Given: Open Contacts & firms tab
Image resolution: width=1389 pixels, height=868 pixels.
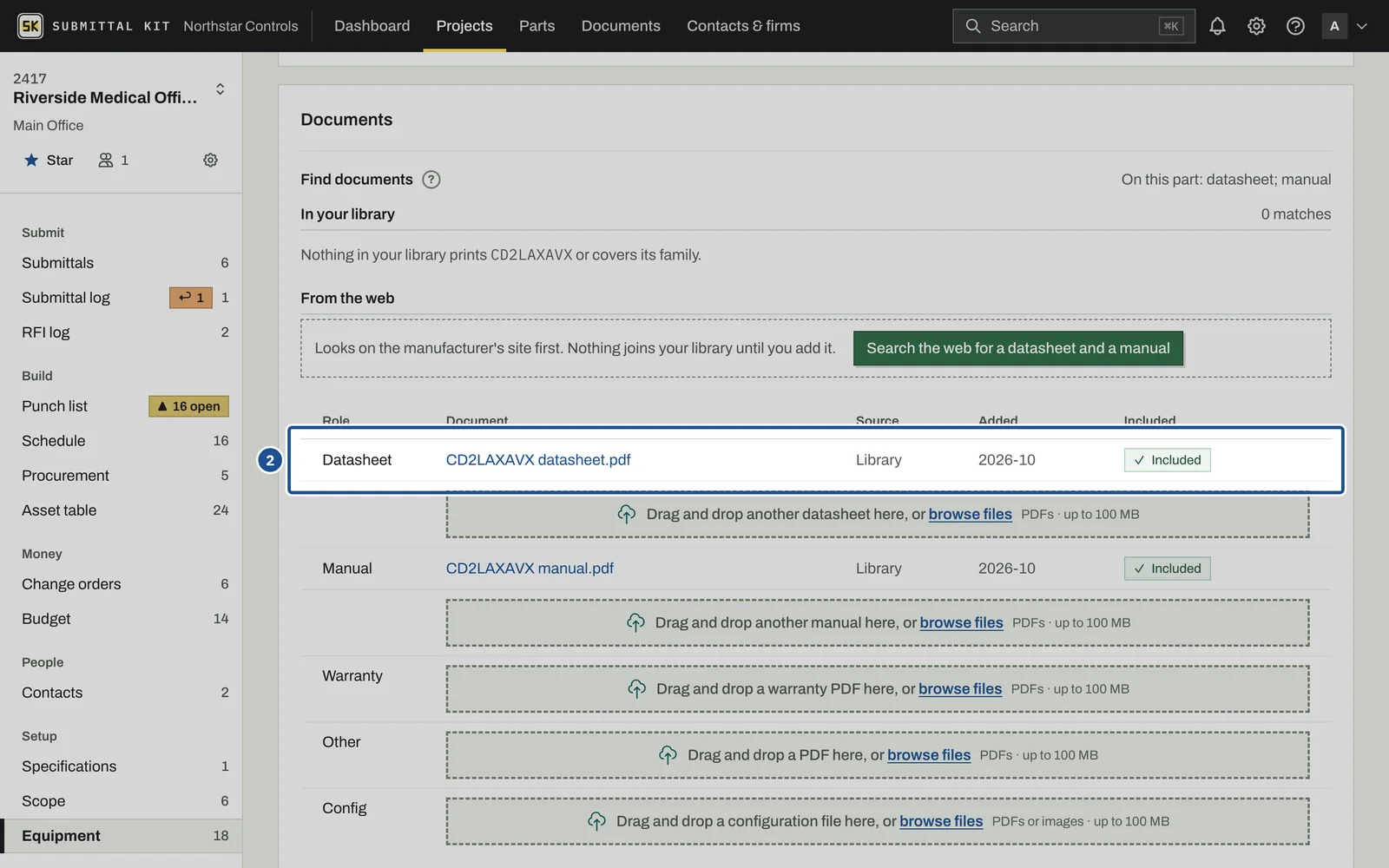Looking at the screenshot, I should click(743, 26).
